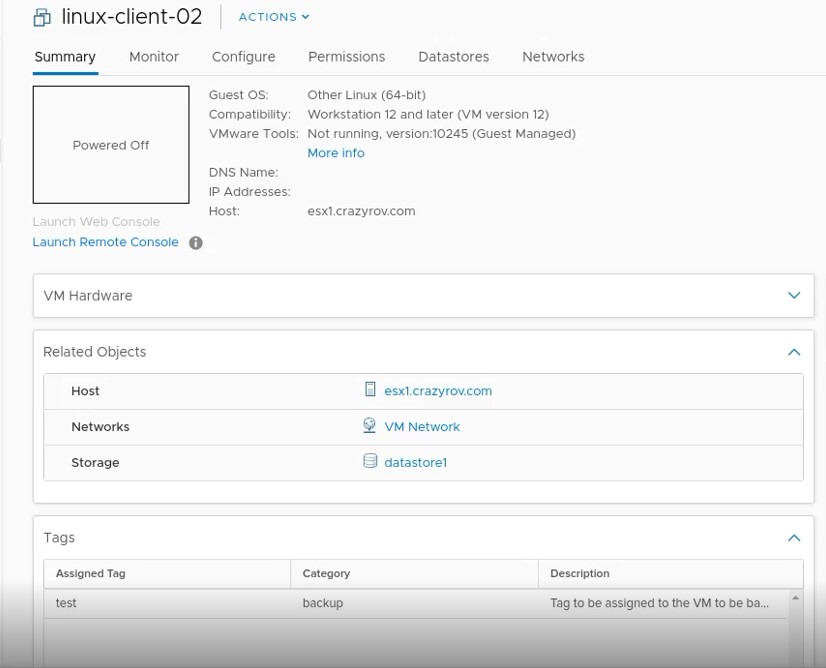The height and width of the screenshot is (668, 826).
Task: Expand the VM Hardware panel
Action: click(x=794, y=295)
